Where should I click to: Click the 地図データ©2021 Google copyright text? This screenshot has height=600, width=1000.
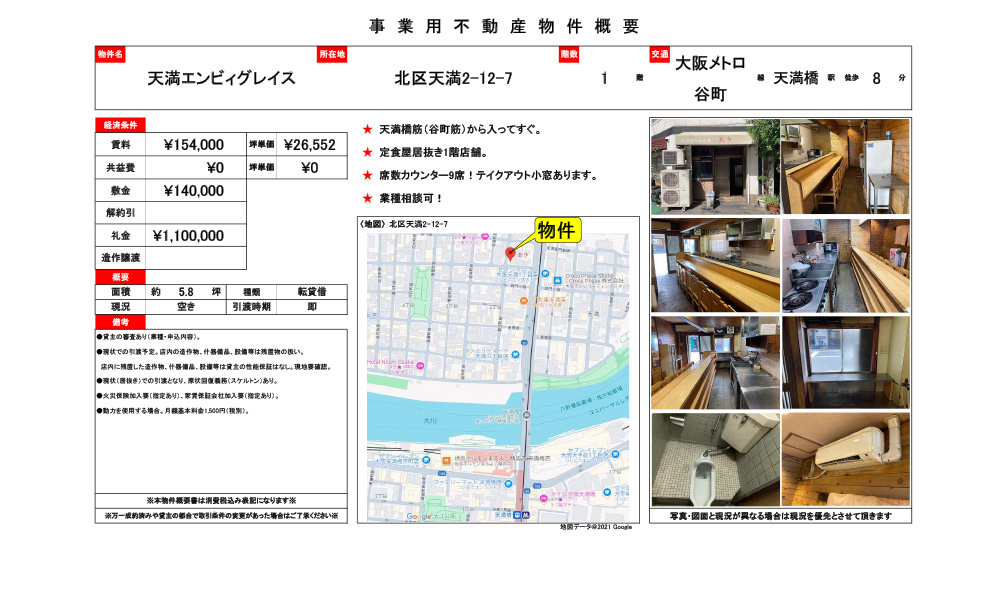pos(595,527)
